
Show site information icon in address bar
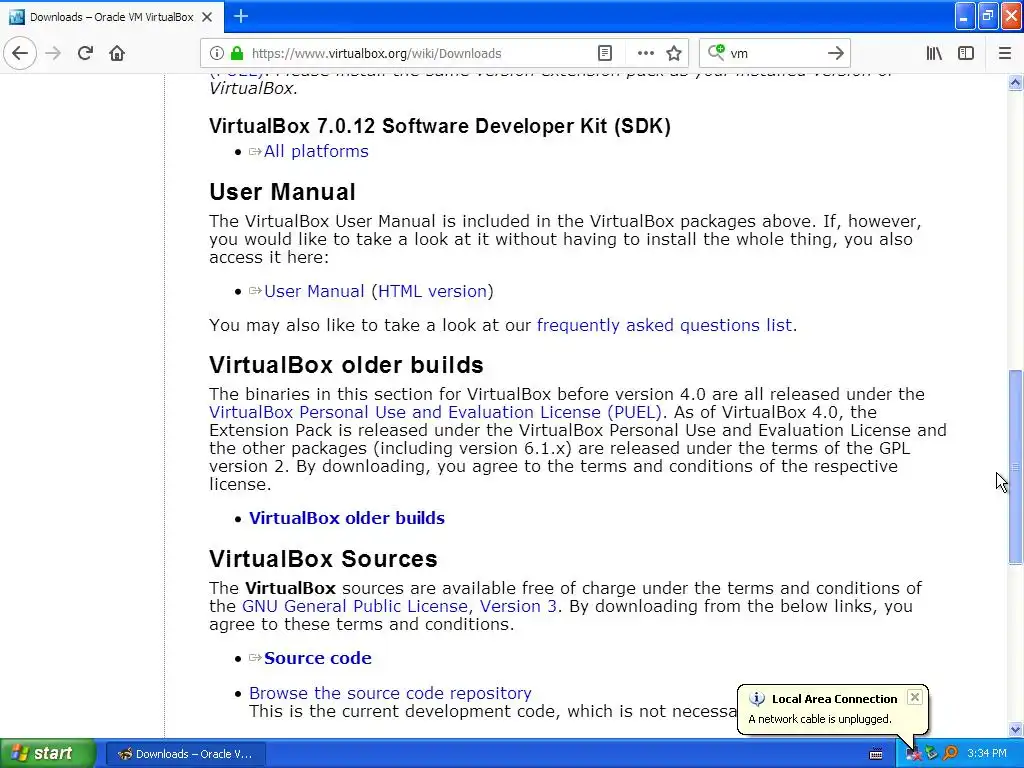tap(216, 53)
